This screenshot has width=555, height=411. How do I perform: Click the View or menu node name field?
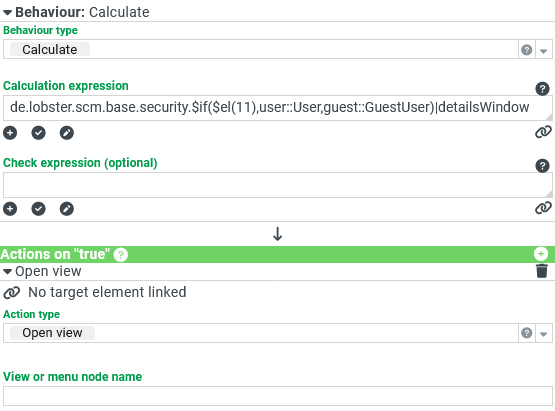(x=278, y=396)
